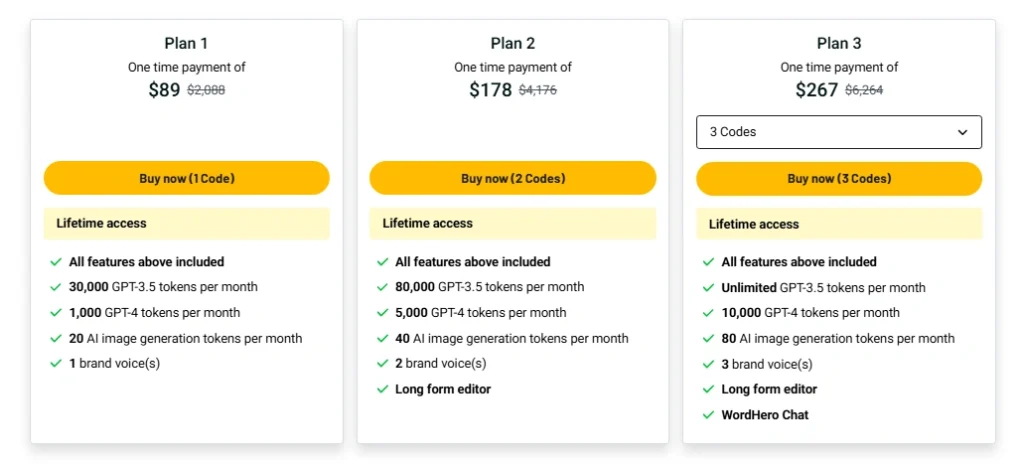Click the Plan 2 heading
The image size is (1024, 468).
[x=513, y=43]
